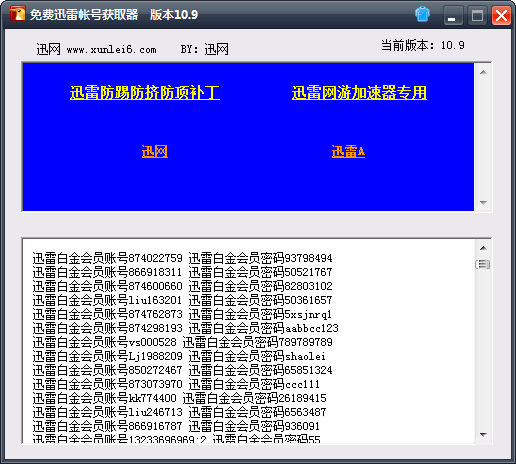Click the row with account 874762873

click(182, 314)
